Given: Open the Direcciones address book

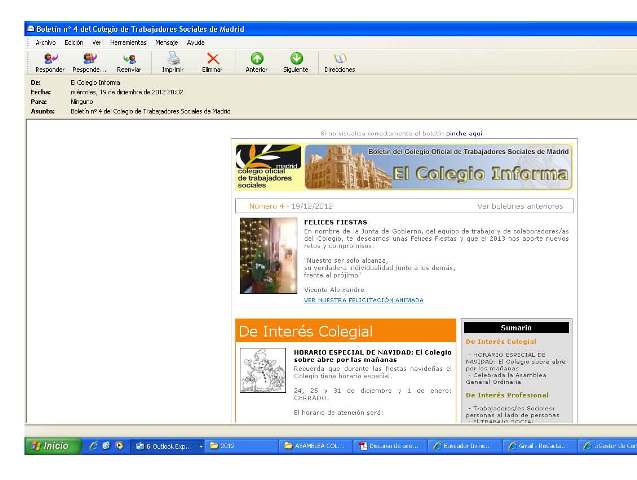Looking at the screenshot, I should (340, 63).
